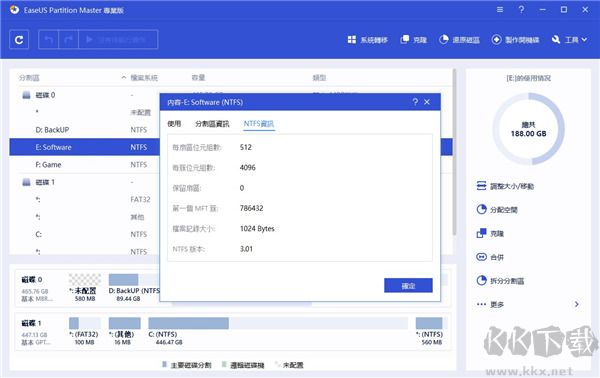Click the value 4096 in dialog

pos(248,167)
